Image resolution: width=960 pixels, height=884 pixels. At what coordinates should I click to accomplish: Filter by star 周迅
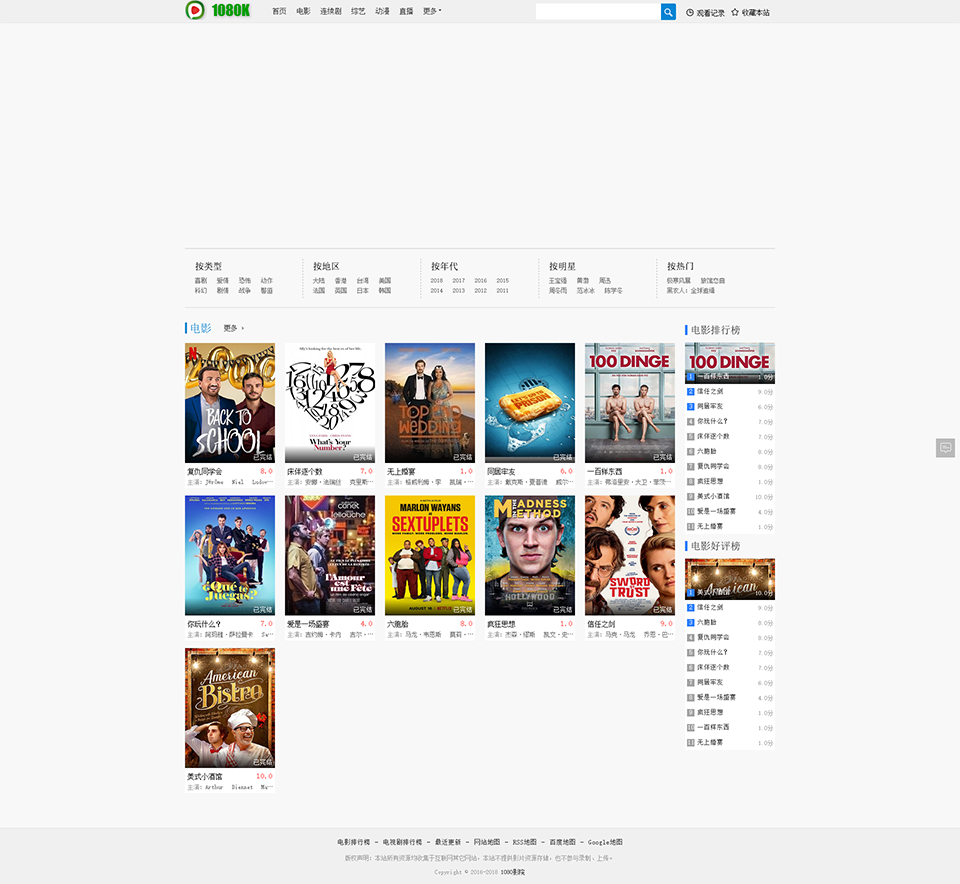click(x=605, y=280)
